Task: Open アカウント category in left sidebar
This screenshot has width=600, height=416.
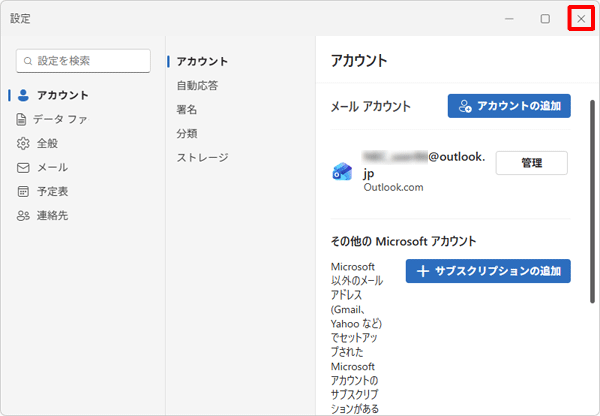Action: (x=53, y=95)
